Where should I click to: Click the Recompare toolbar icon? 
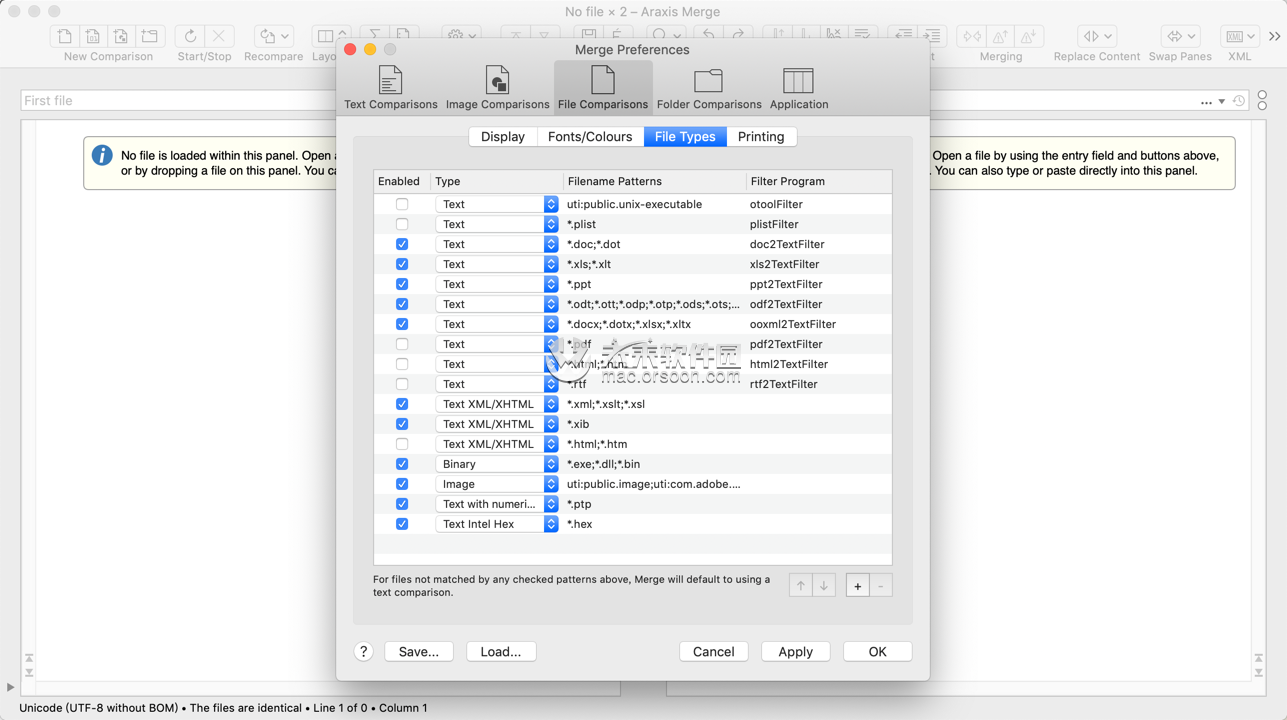[x=273, y=36]
